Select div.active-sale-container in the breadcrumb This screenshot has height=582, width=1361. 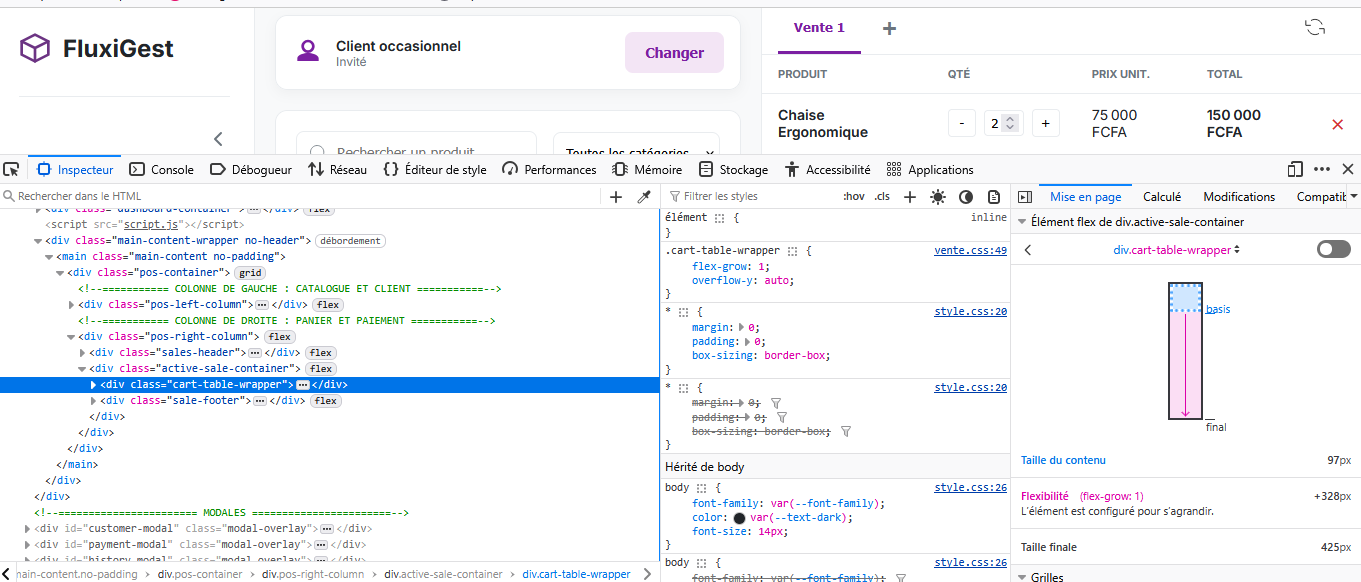pyautogui.click(x=443, y=574)
